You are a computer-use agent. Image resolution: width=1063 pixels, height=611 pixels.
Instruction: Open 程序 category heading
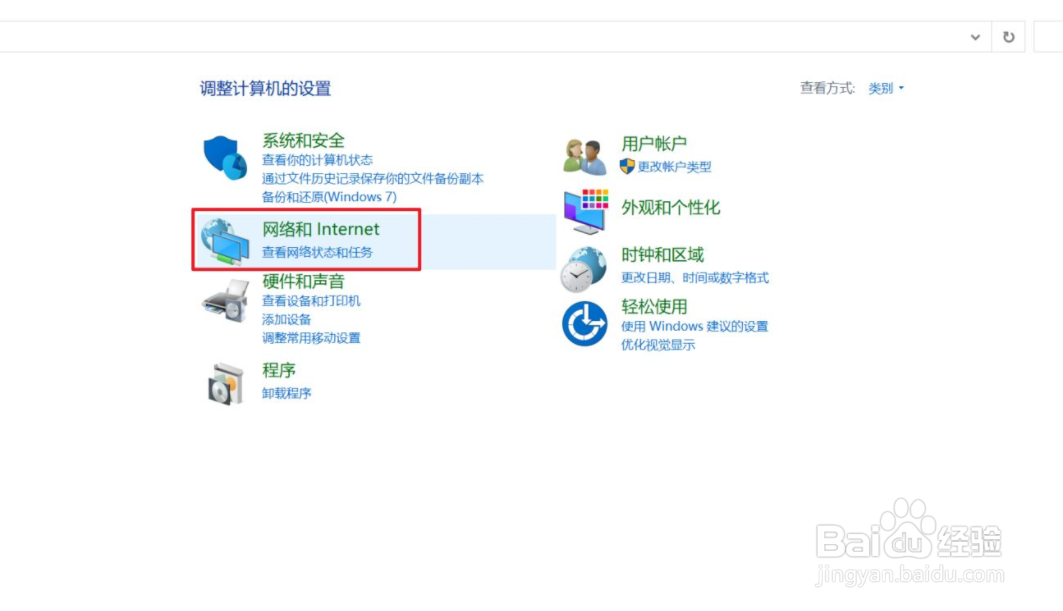point(279,370)
